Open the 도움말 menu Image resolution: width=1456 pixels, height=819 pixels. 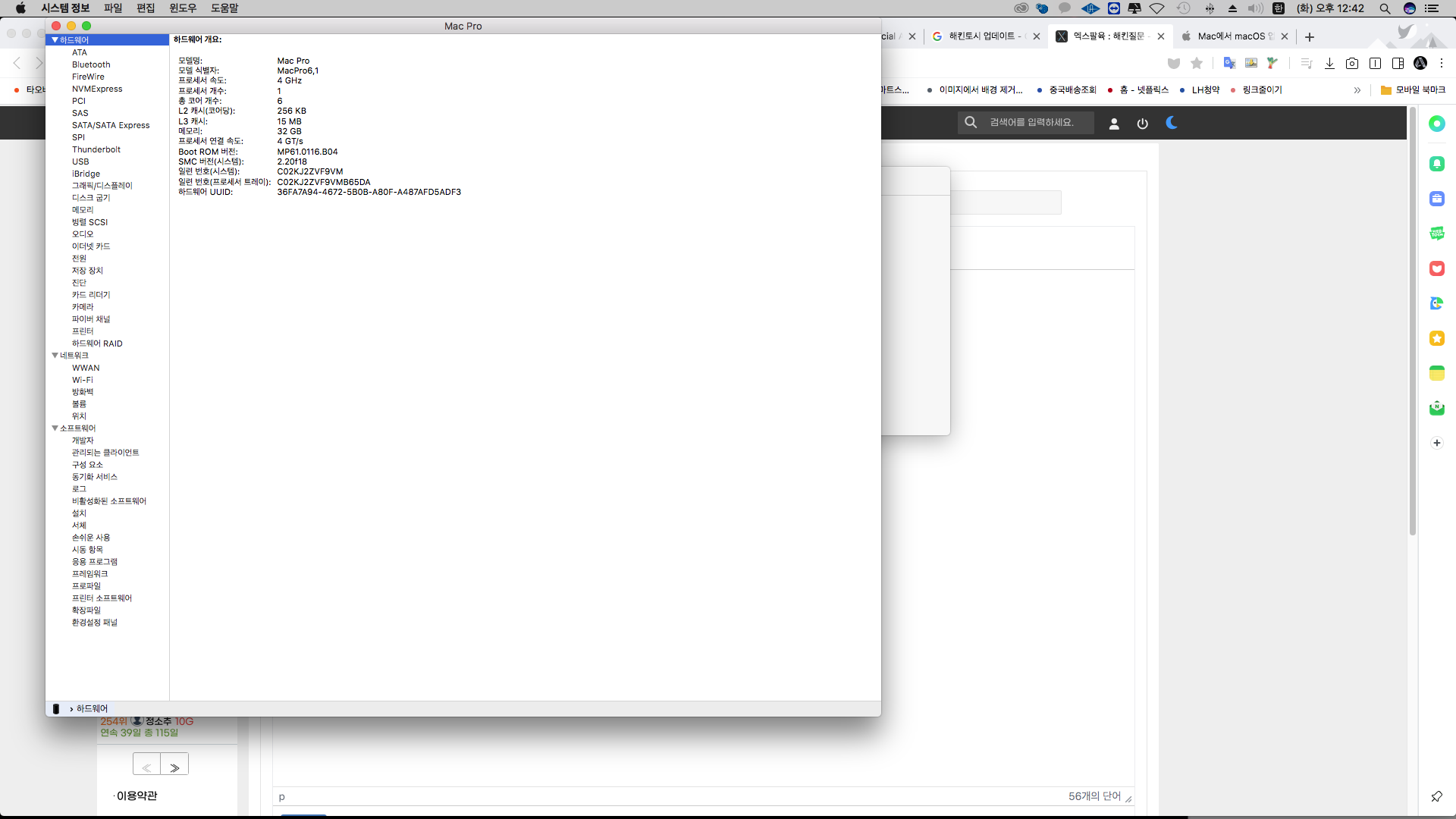tap(224, 8)
